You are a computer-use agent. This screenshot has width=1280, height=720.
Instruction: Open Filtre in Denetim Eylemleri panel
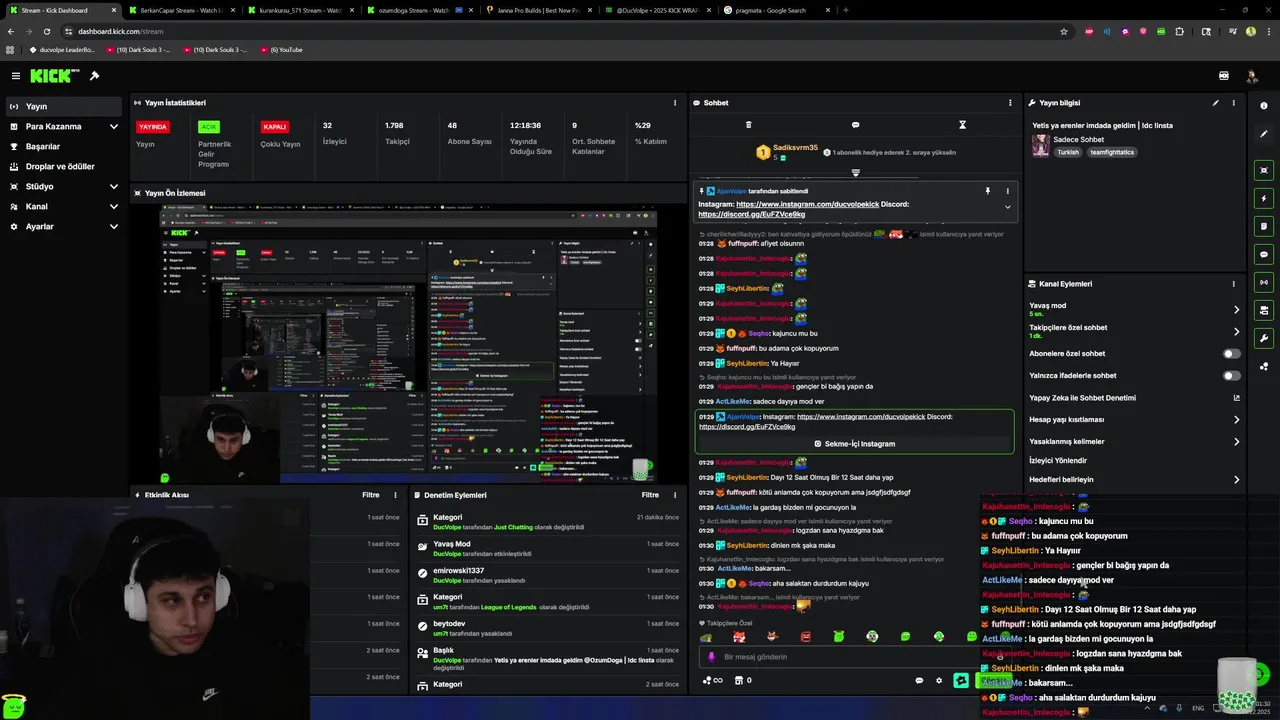click(x=650, y=495)
